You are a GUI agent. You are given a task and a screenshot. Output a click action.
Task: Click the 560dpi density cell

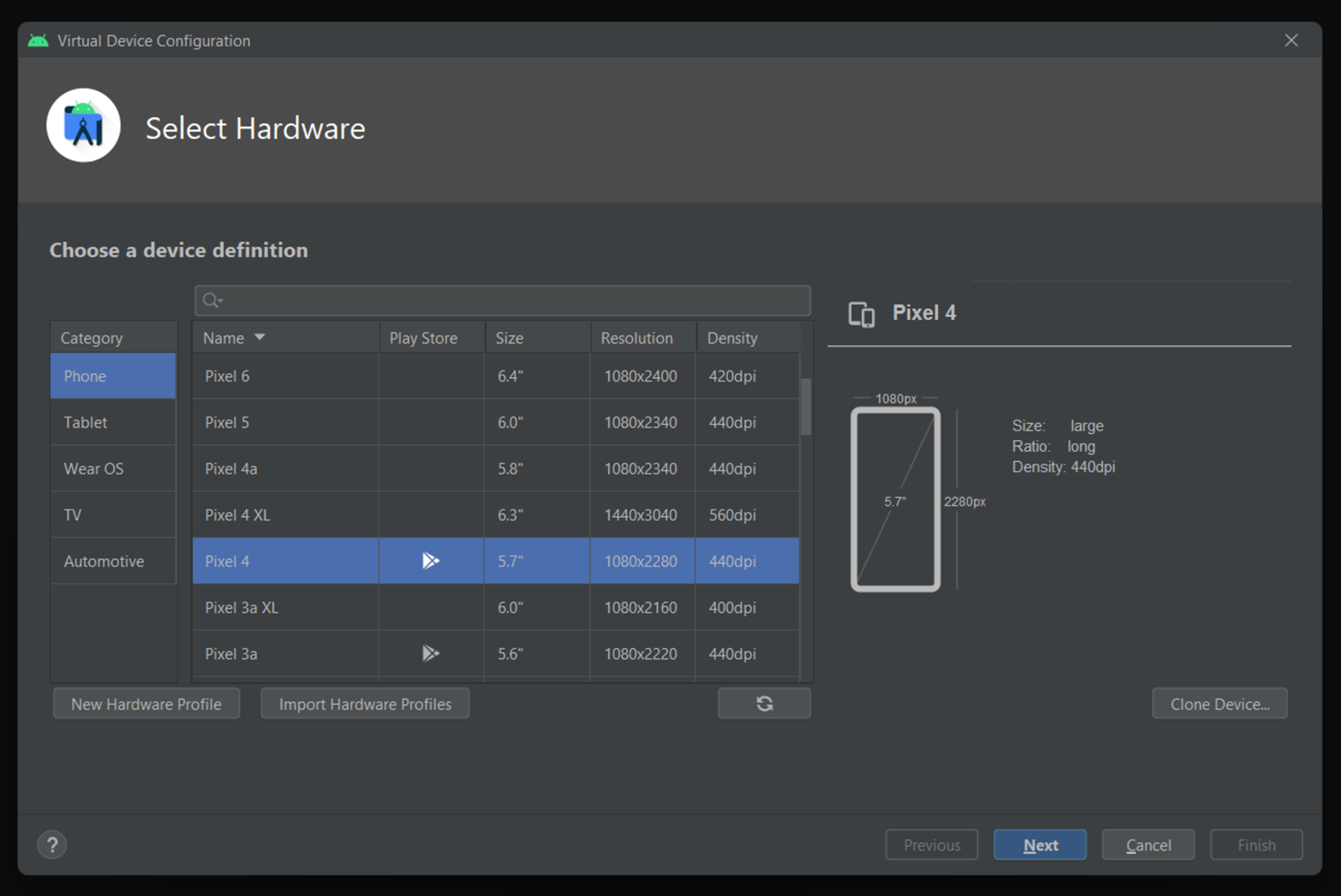[747, 515]
